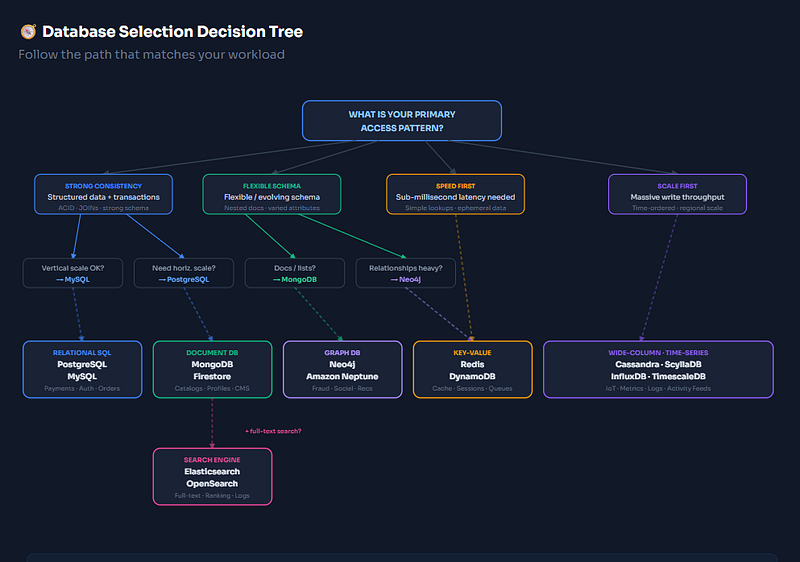Click 'Catalogs · Profiles · CMS' caption

212,389
